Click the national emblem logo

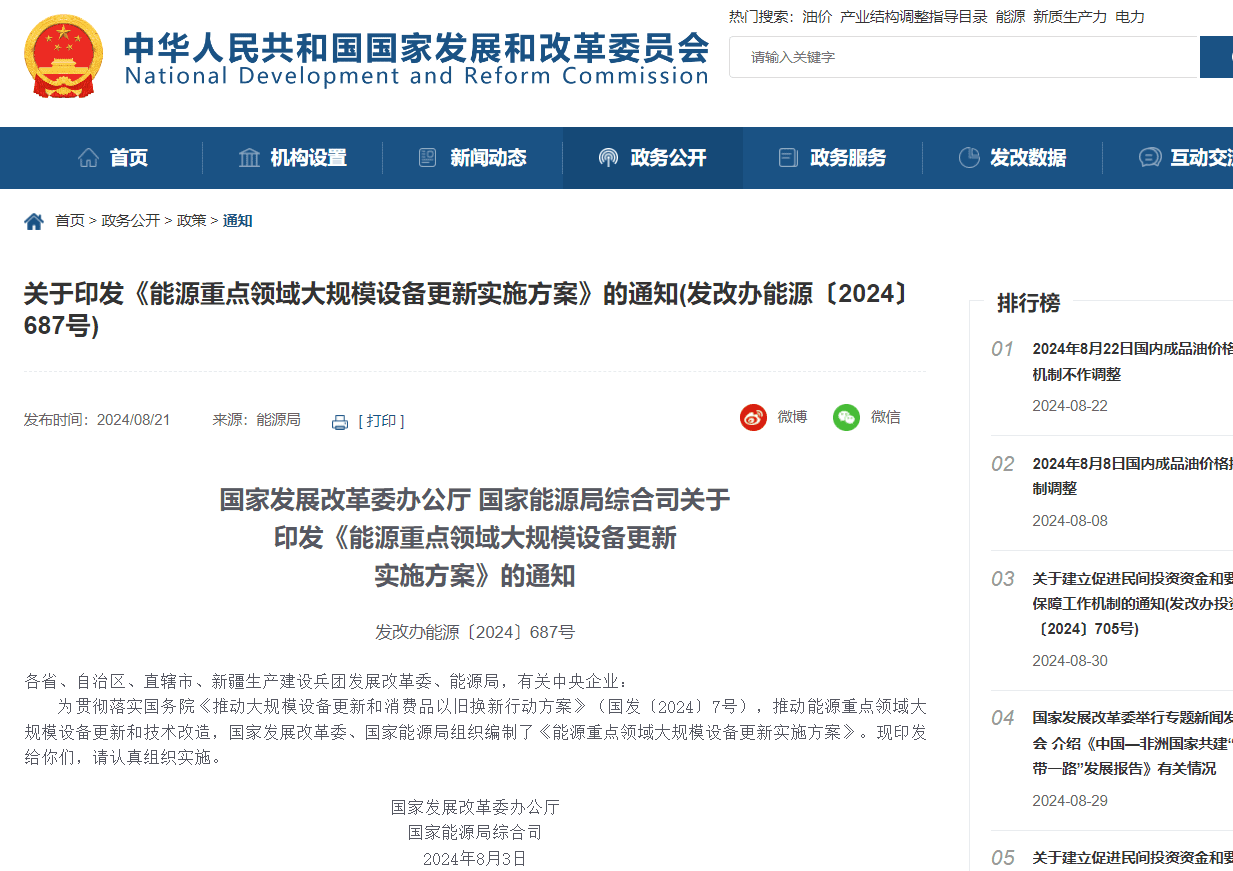(63, 56)
